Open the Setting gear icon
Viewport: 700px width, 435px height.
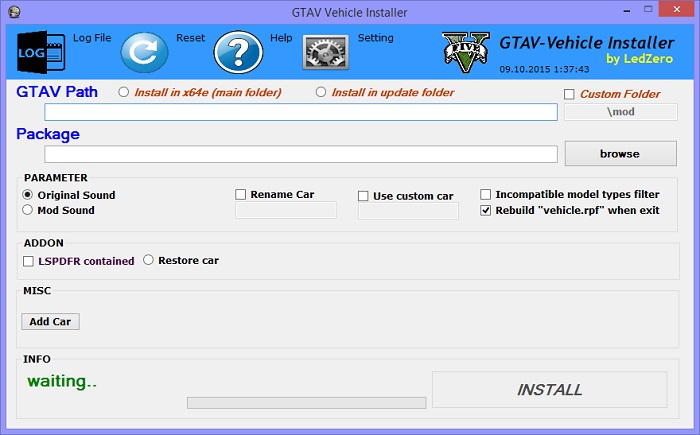pyautogui.click(x=325, y=54)
